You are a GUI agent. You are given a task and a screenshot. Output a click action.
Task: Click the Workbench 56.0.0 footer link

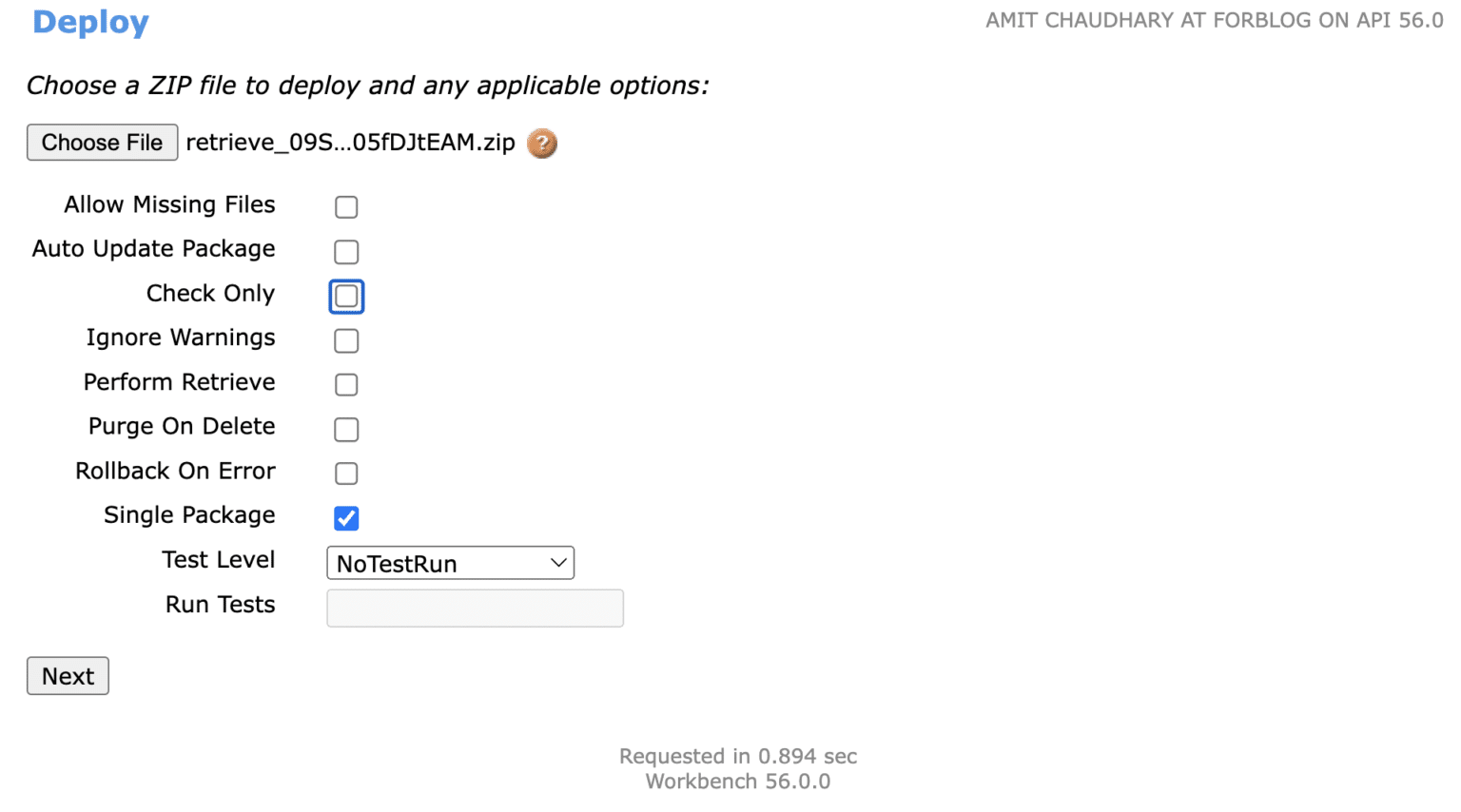tap(737, 781)
